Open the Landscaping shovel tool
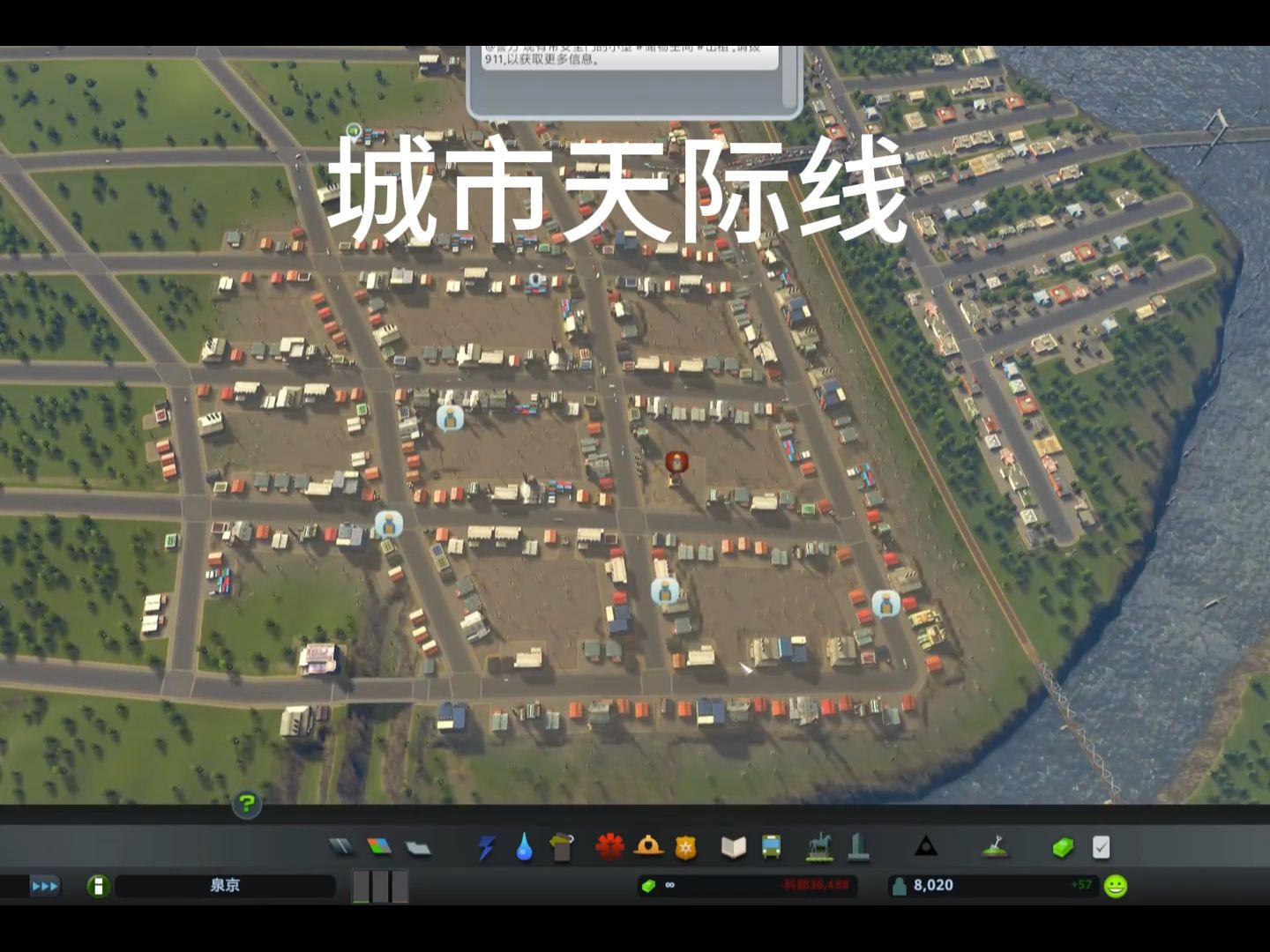This screenshot has height=952, width=1270. point(997,848)
